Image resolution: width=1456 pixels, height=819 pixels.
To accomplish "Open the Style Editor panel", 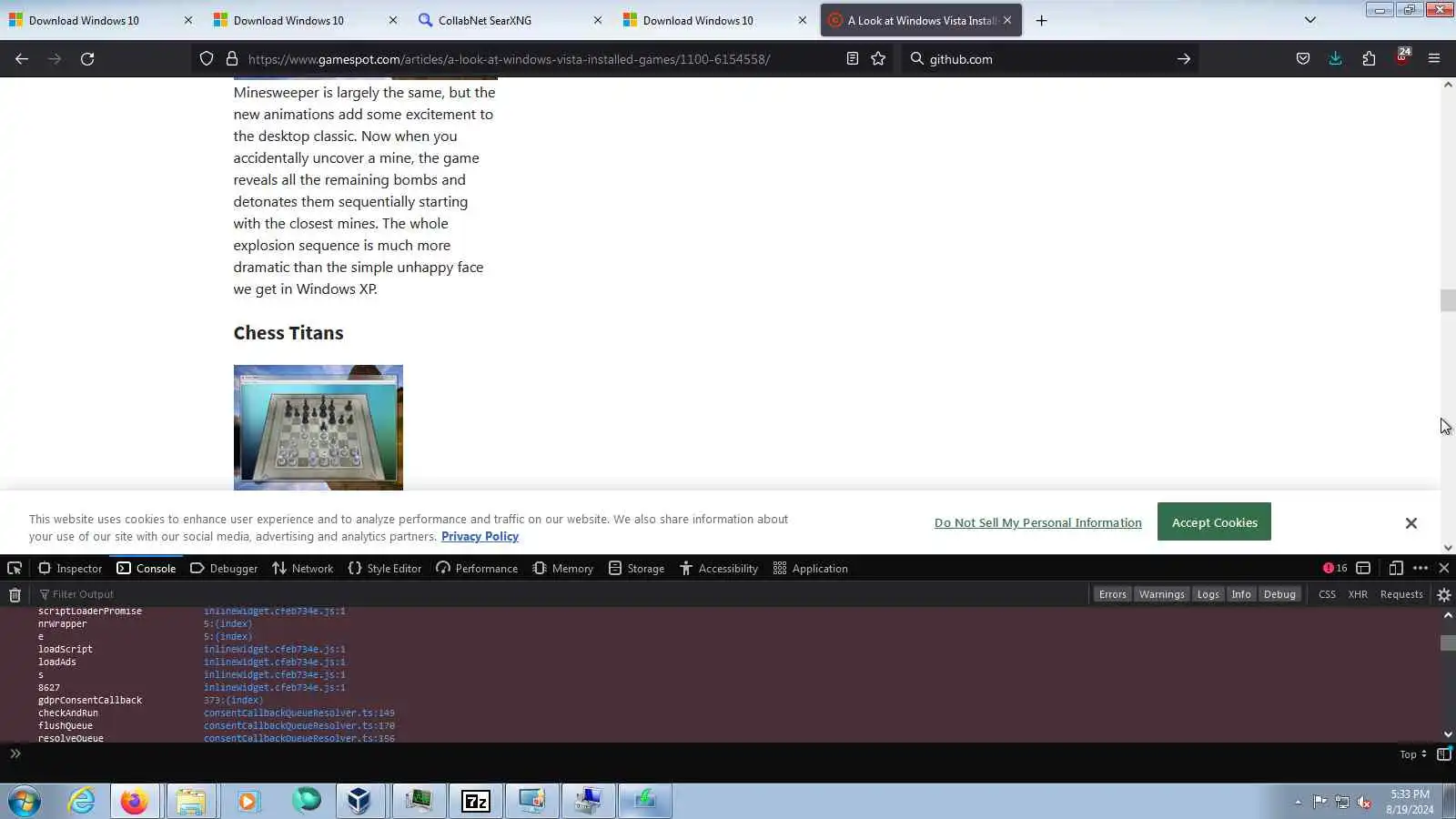I will tap(385, 568).
